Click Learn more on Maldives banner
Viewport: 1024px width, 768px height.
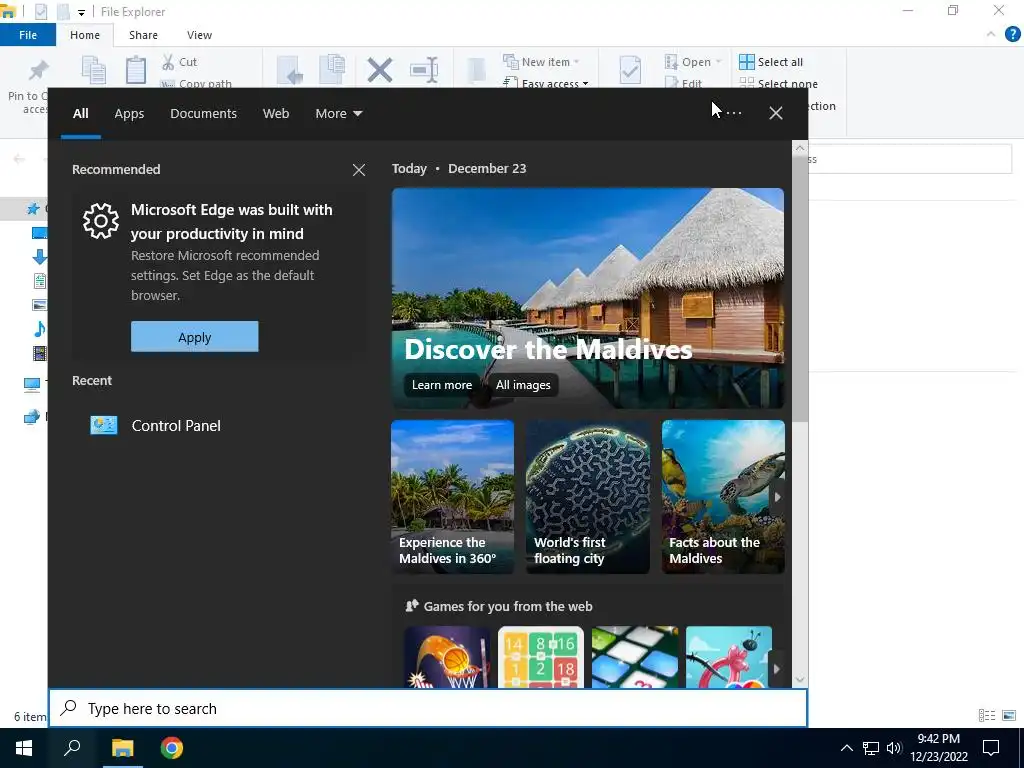(x=441, y=385)
